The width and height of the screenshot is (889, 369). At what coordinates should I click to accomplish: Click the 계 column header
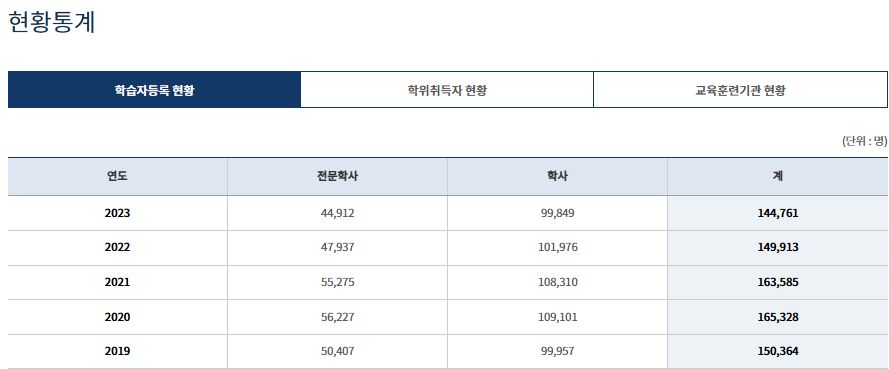click(777, 176)
